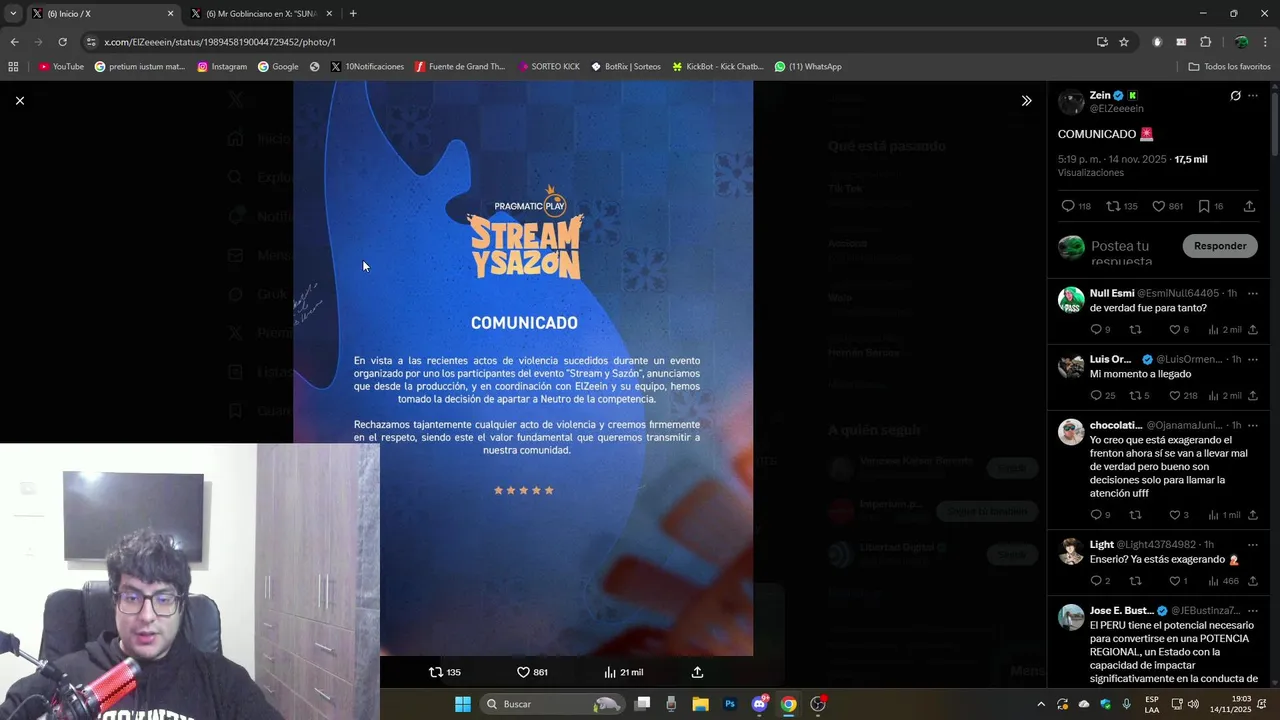Open more options on Luis Or...'s comment

[1253, 359]
